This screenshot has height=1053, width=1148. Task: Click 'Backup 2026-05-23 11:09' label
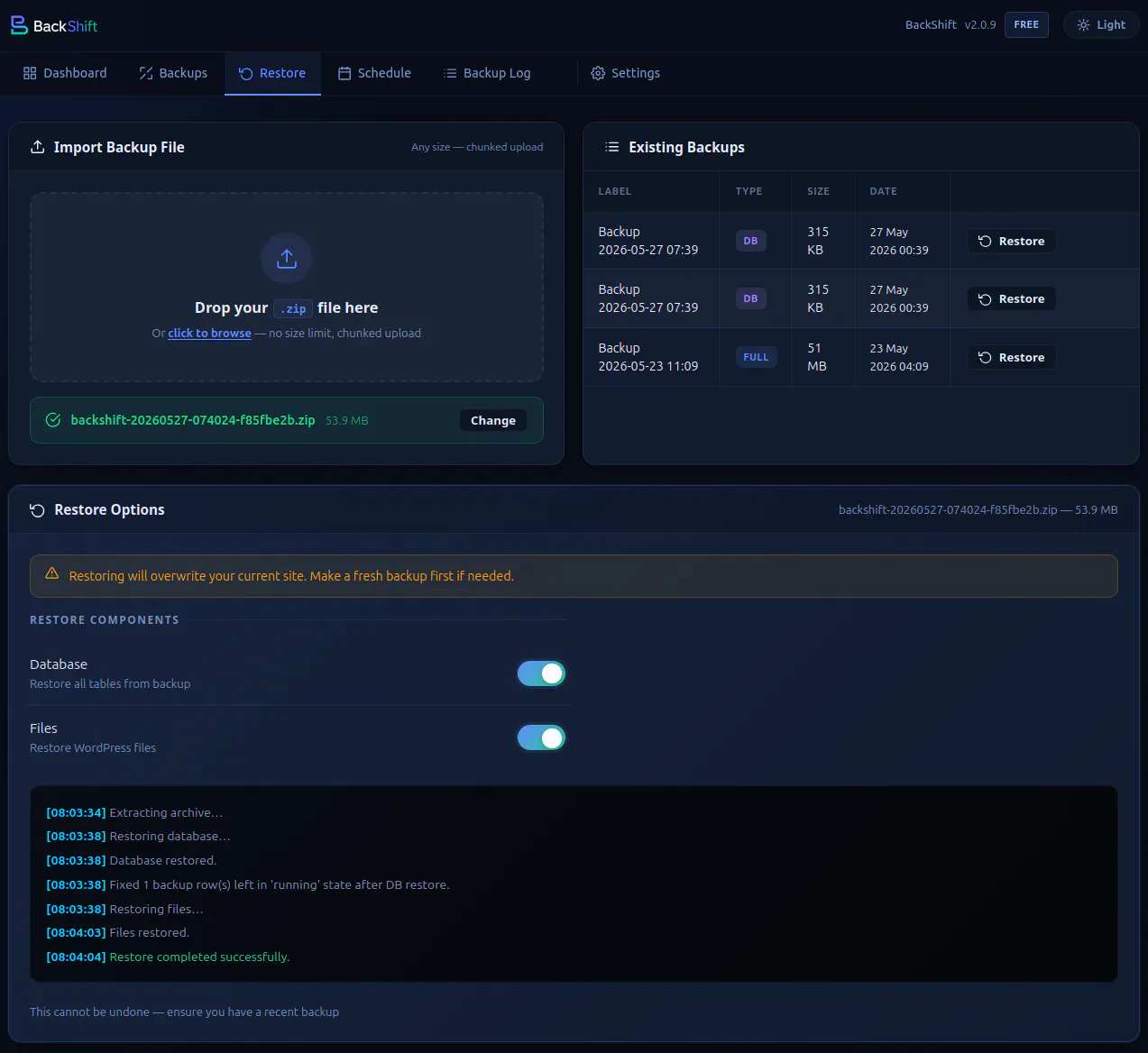(648, 357)
